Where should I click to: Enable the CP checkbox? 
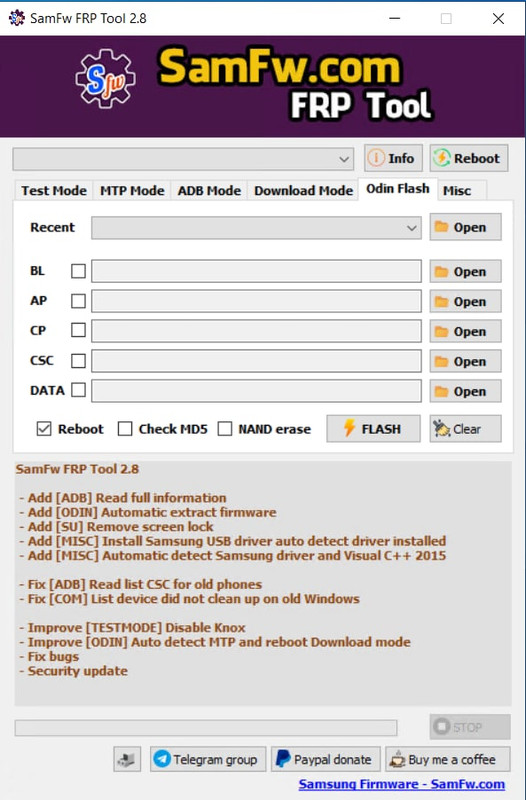(78, 330)
